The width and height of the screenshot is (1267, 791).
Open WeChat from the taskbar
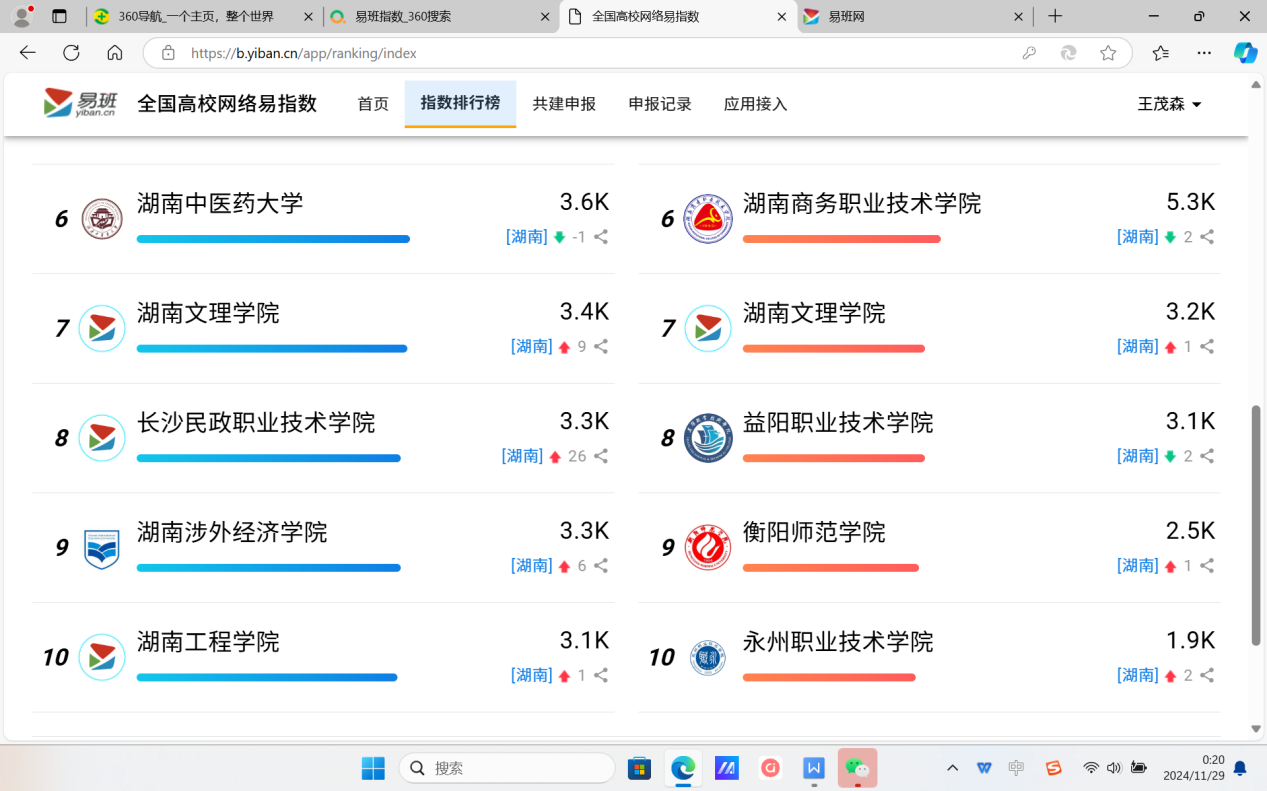pyautogui.click(x=857, y=768)
